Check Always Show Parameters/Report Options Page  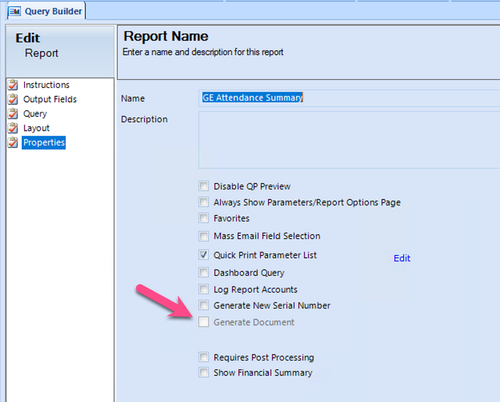(203, 202)
